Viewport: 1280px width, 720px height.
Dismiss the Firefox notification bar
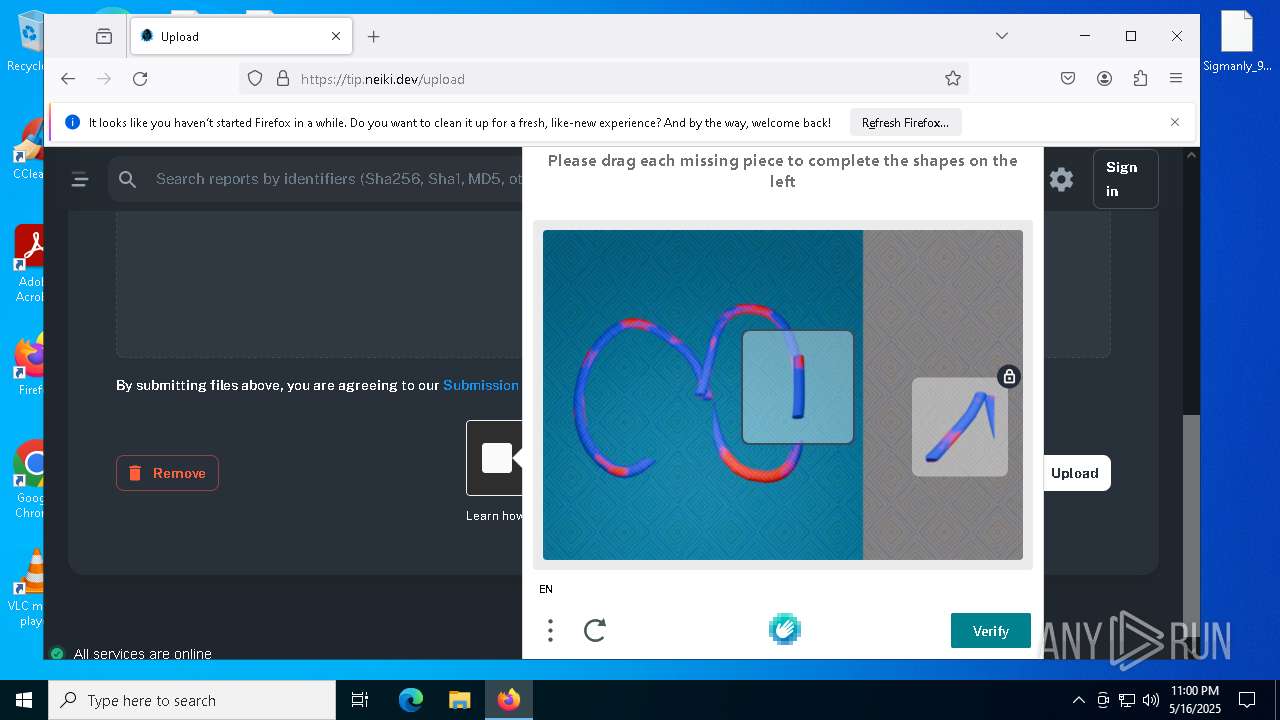[x=1175, y=122]
